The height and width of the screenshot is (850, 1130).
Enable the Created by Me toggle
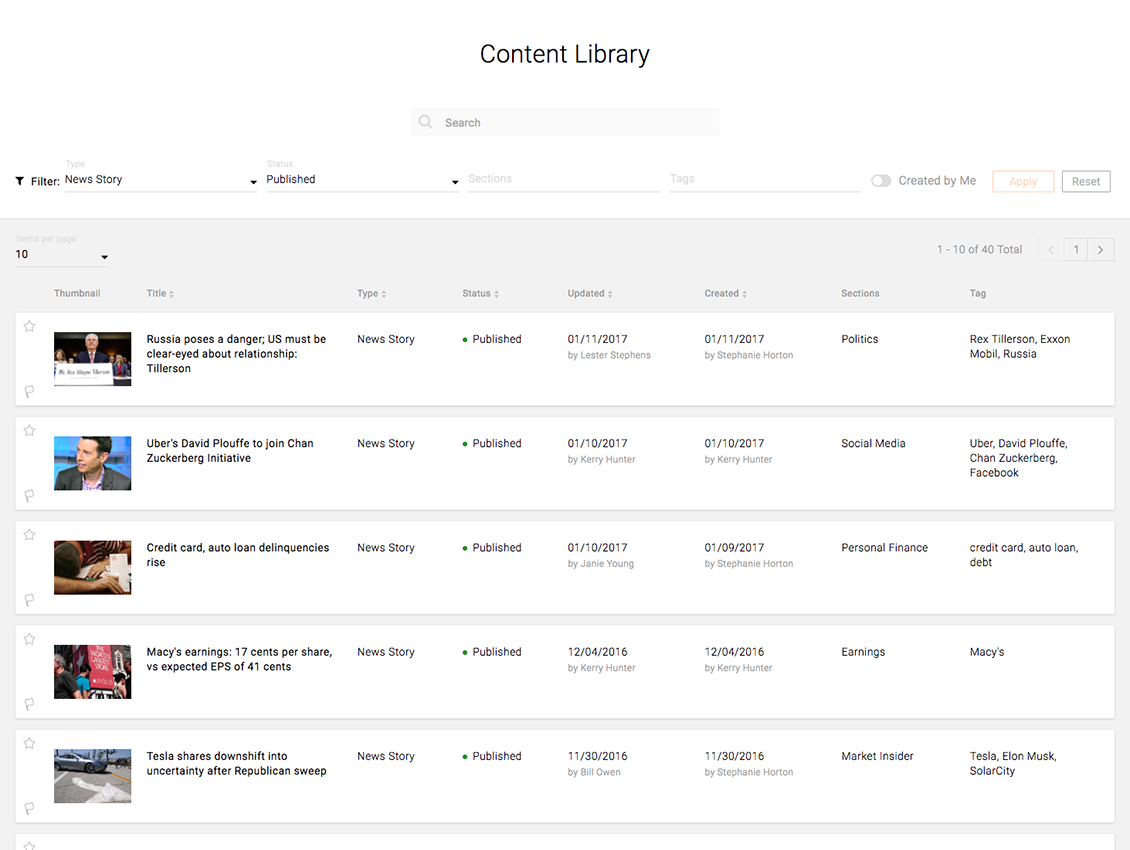pyautogui.click(x=880, y=180)
